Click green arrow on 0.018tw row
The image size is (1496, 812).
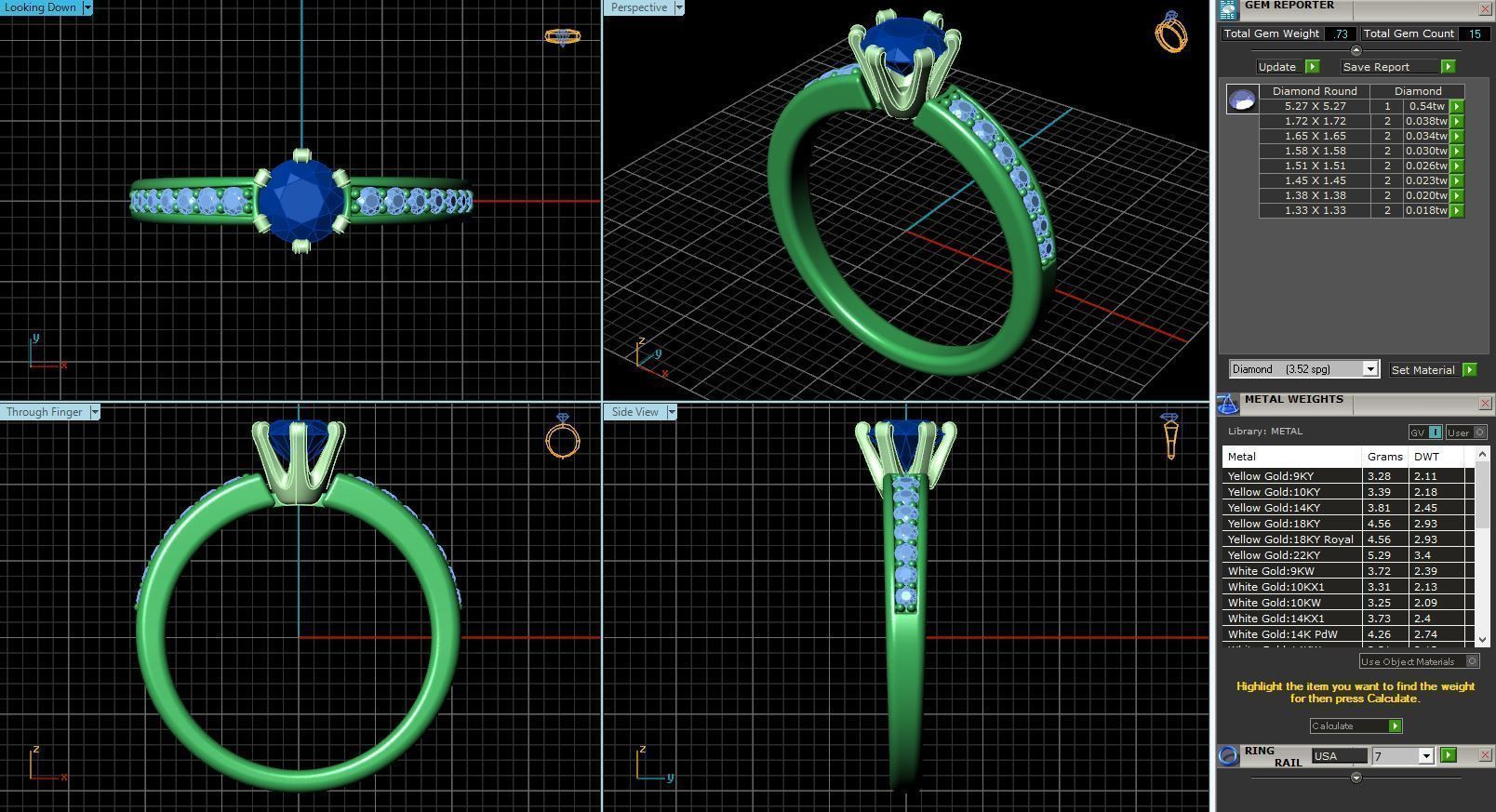tap(1457, 210)
